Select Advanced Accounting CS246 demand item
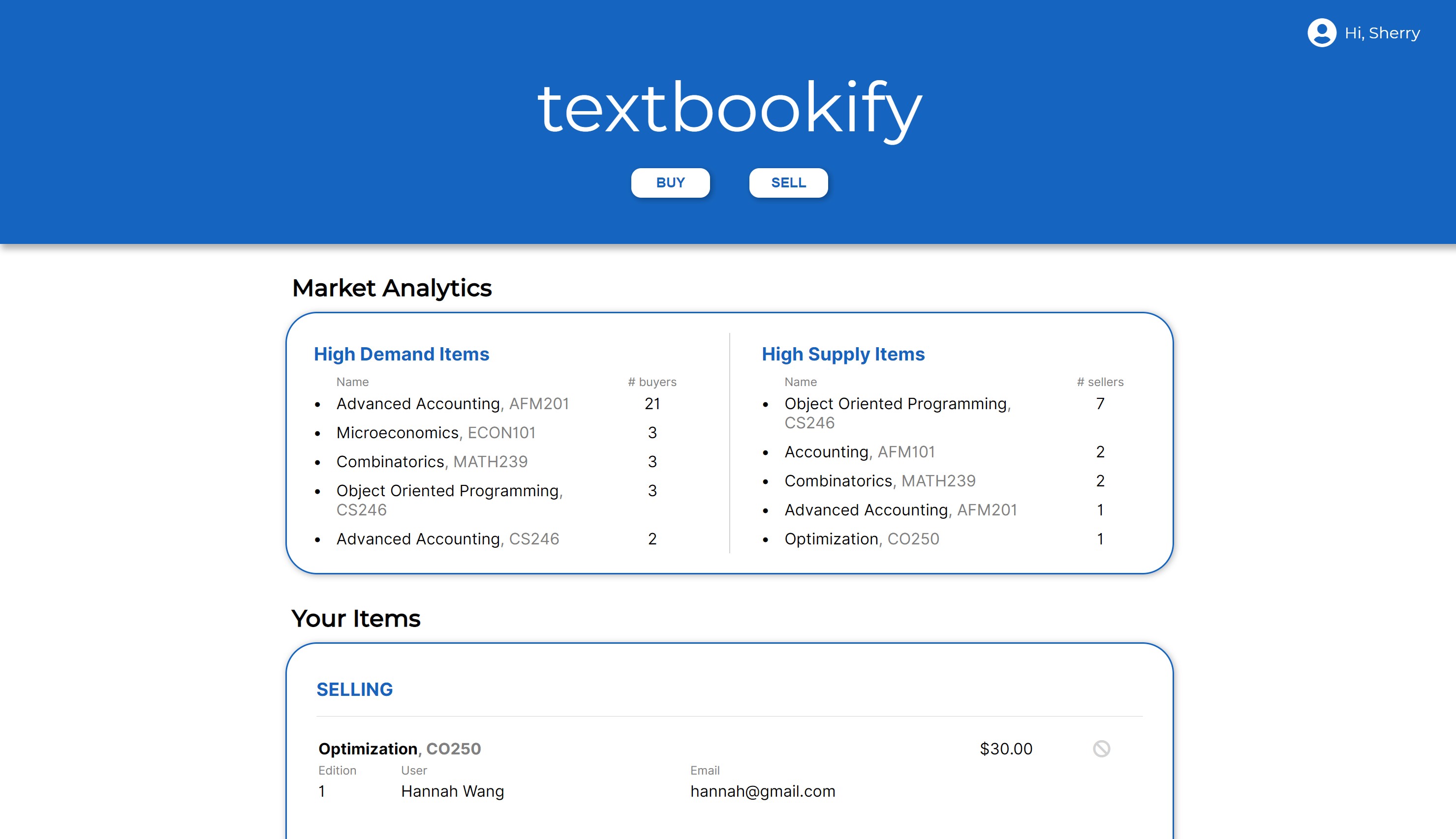This screenshot has width=1456, height=839. [x=447, y=538]
